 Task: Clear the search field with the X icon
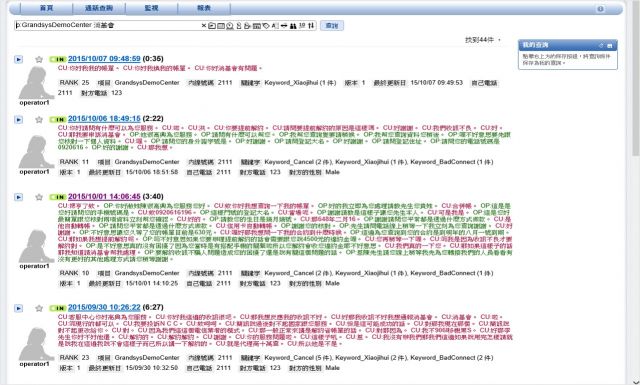[x=204, y=25]
